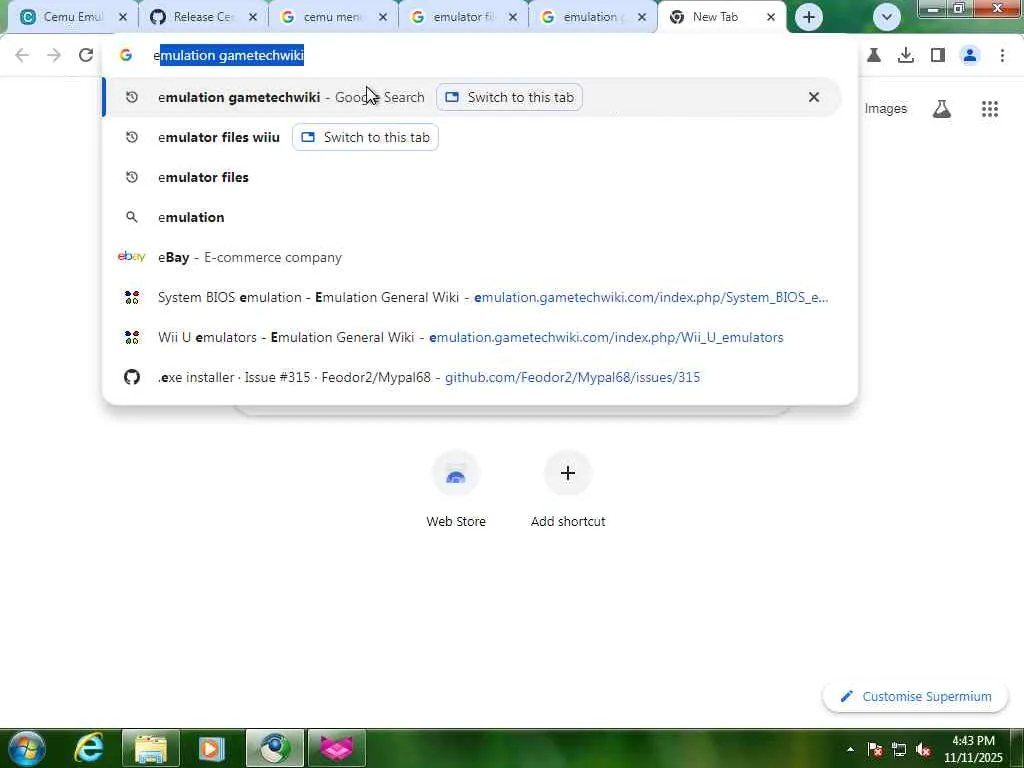Open Windows Explorer folder in the taskbar
The height and width of the screenshot is (768, 1024).
(151, 748)
